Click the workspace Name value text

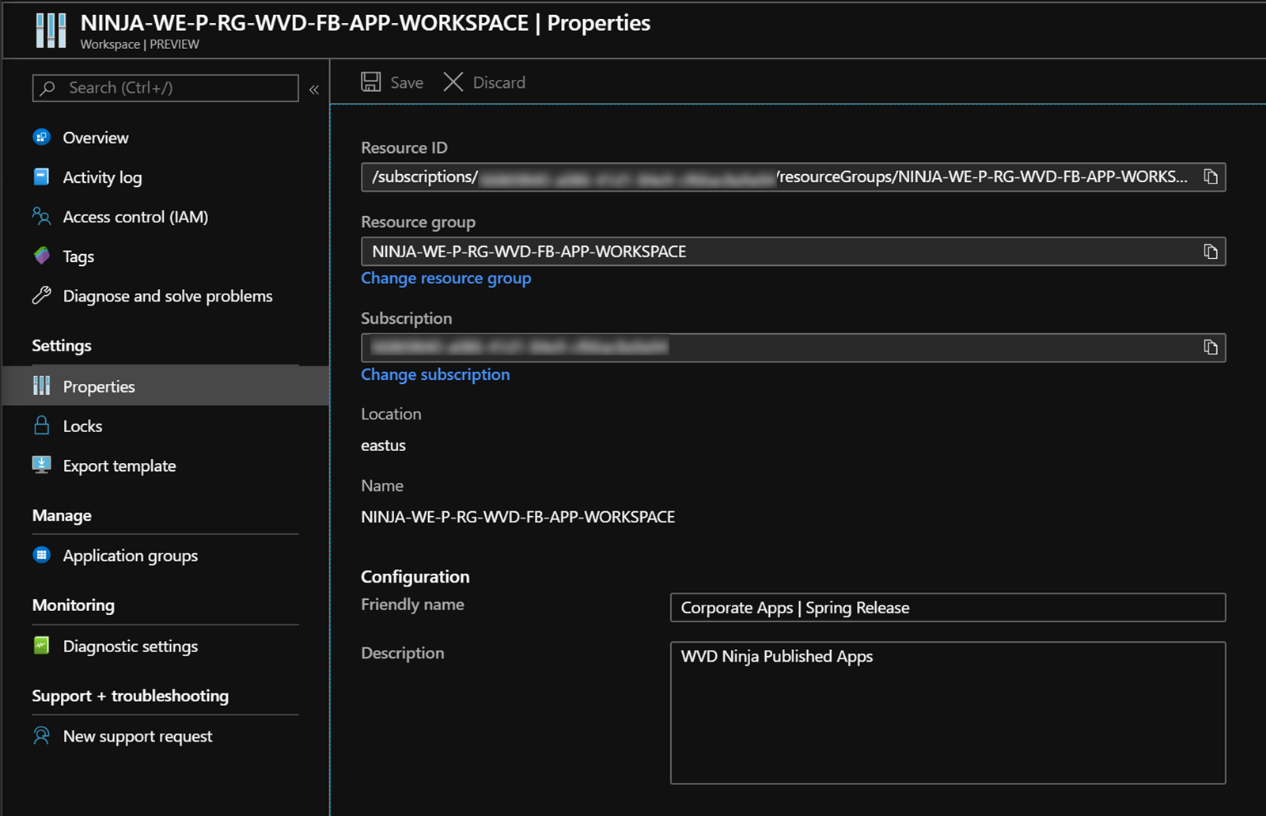518,517
